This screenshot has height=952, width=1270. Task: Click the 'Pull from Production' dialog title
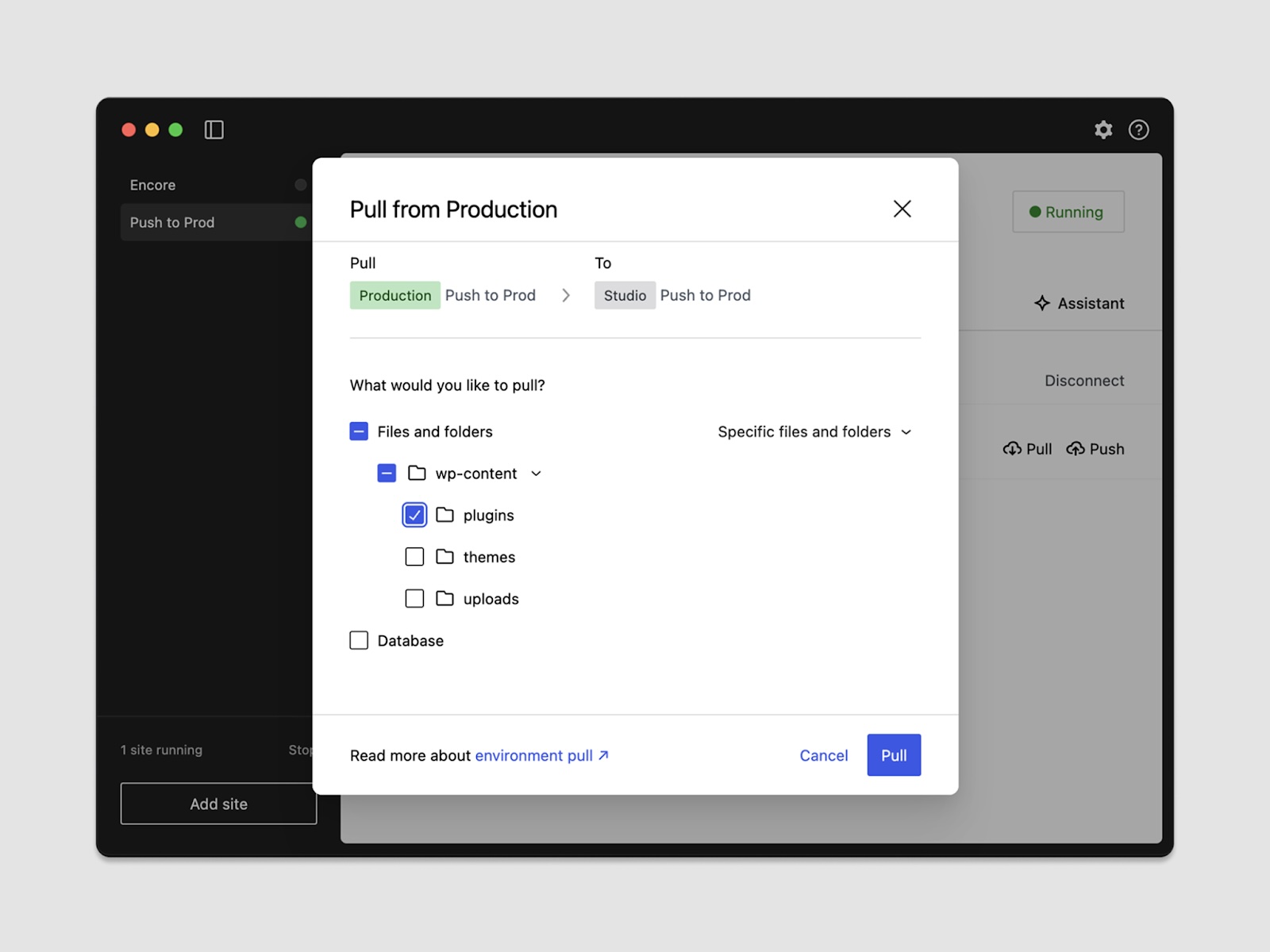[x=453, y=209]
